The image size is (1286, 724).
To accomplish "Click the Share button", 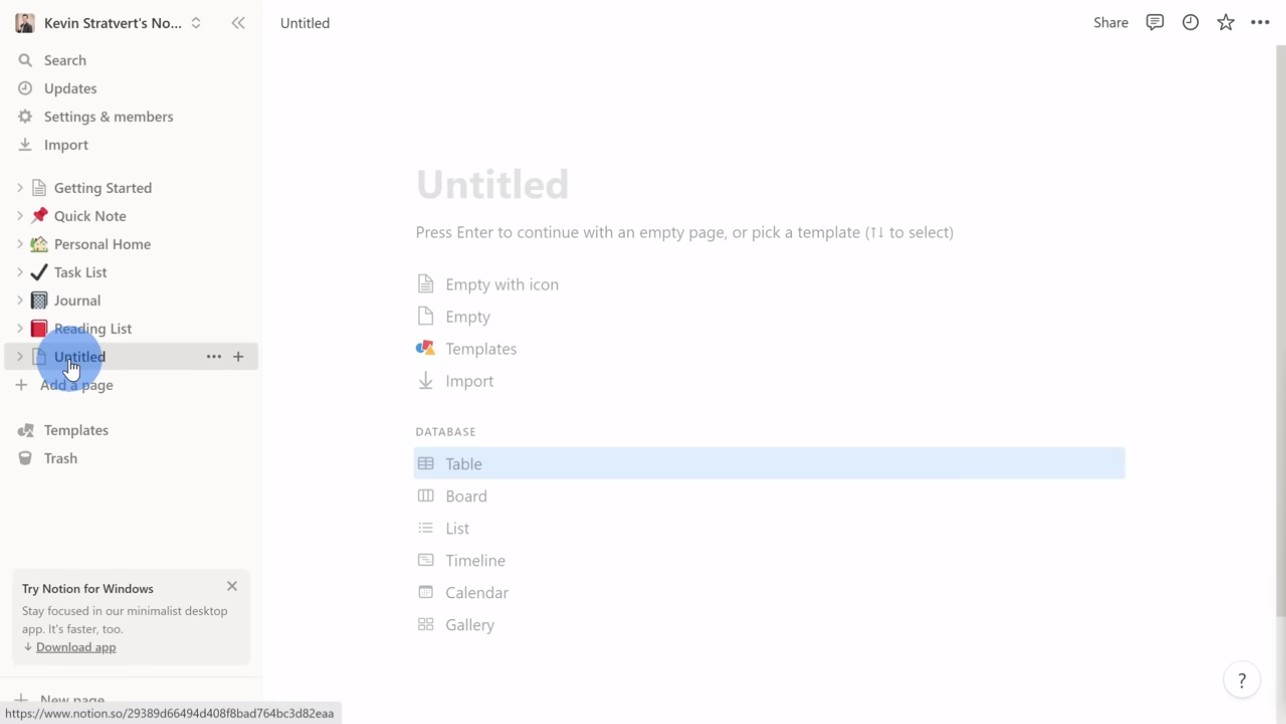I will click(x=1110, y=23).
